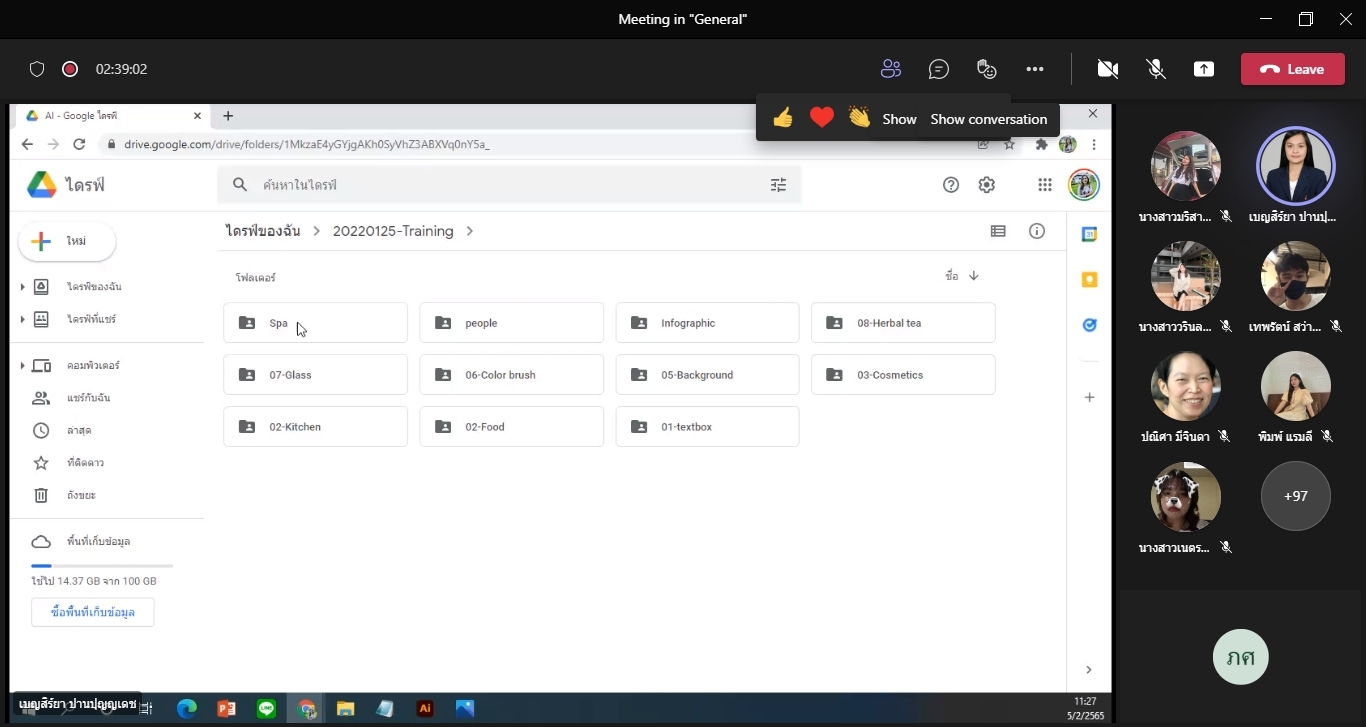Open the 02-Kitchen folder
This screenshot has height=727, width=1366.
(315, 427)
